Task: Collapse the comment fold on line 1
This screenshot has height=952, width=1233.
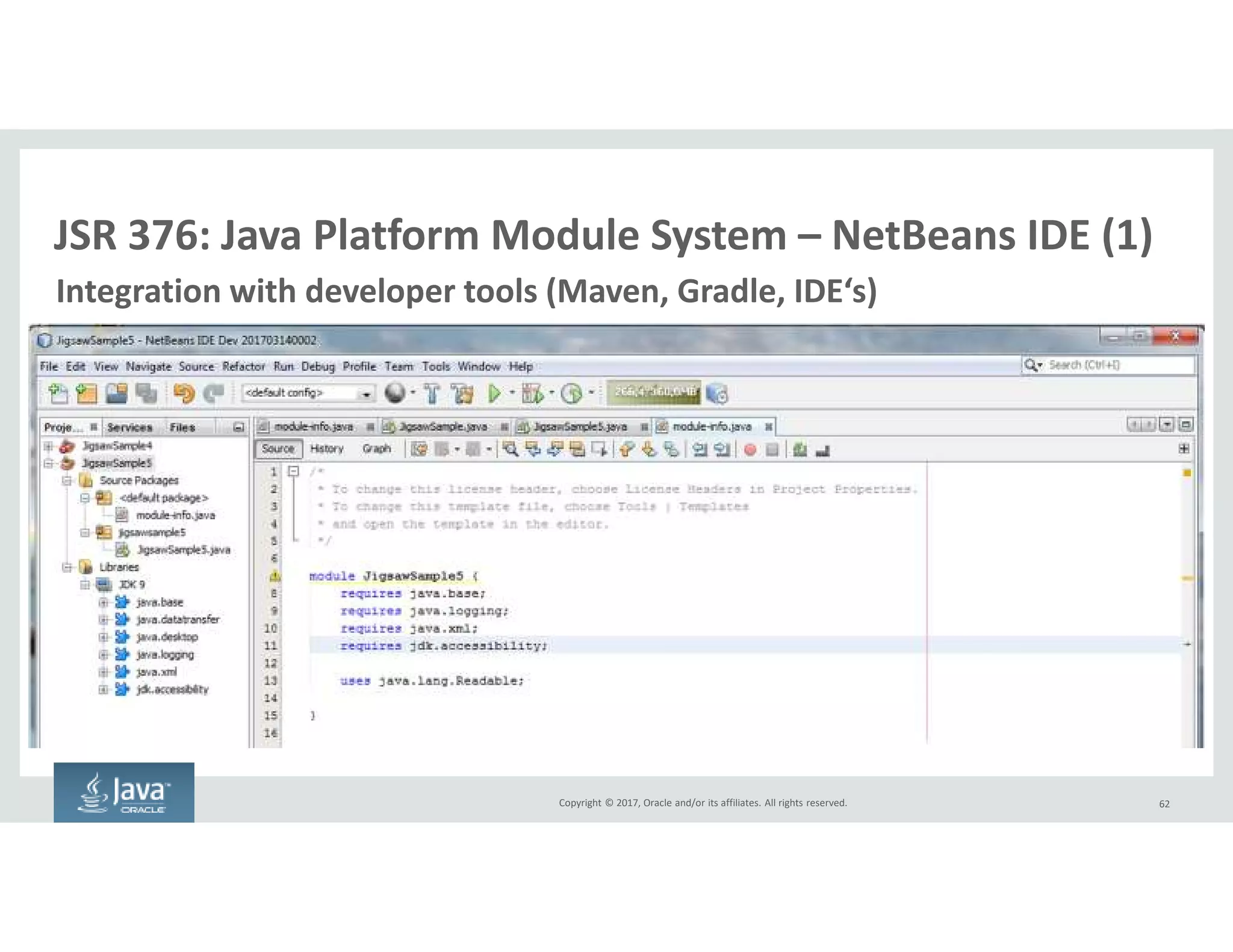Action: [293, 471]
